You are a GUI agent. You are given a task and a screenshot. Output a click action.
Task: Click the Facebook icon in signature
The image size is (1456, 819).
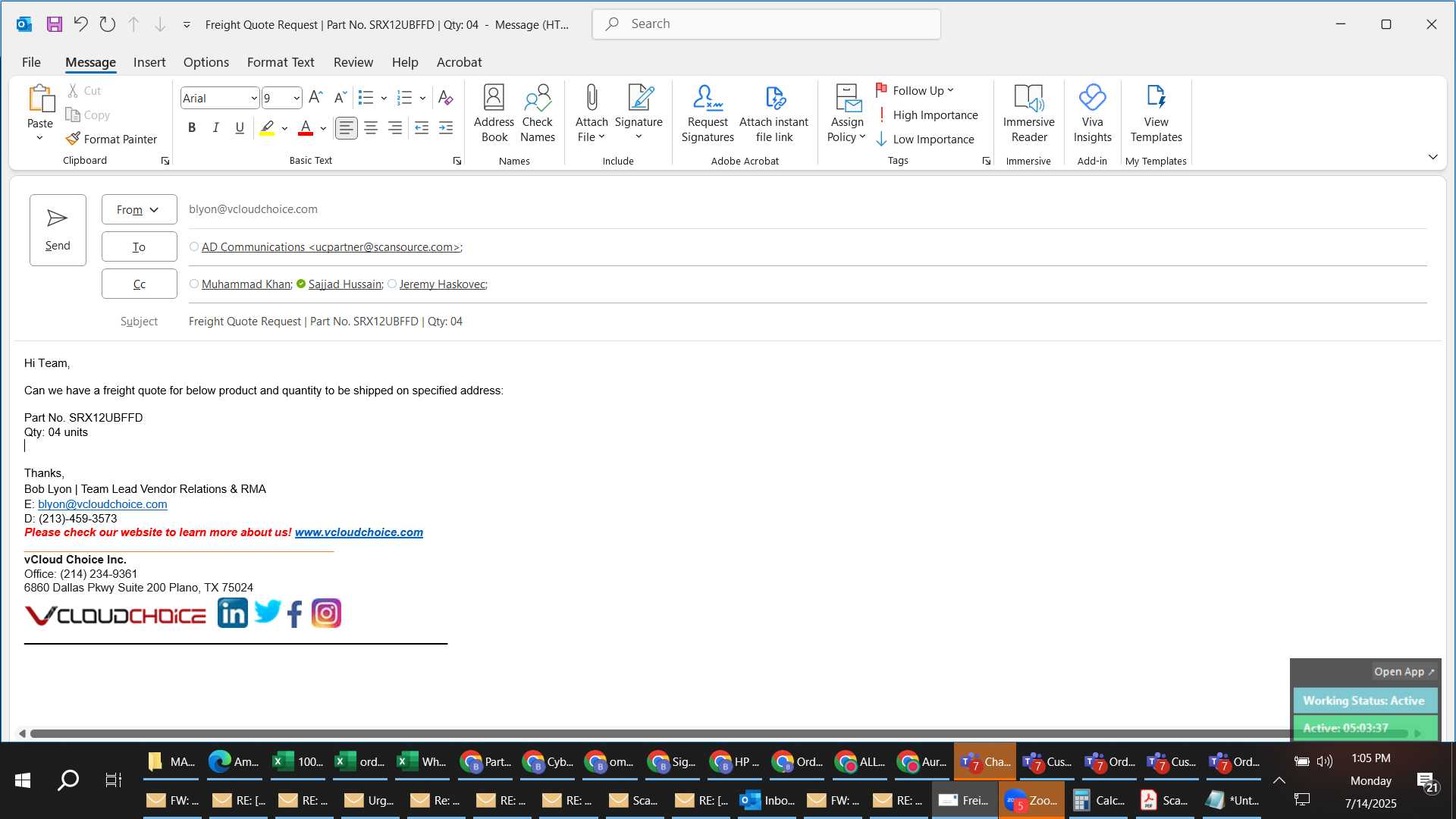click(295, 613)
